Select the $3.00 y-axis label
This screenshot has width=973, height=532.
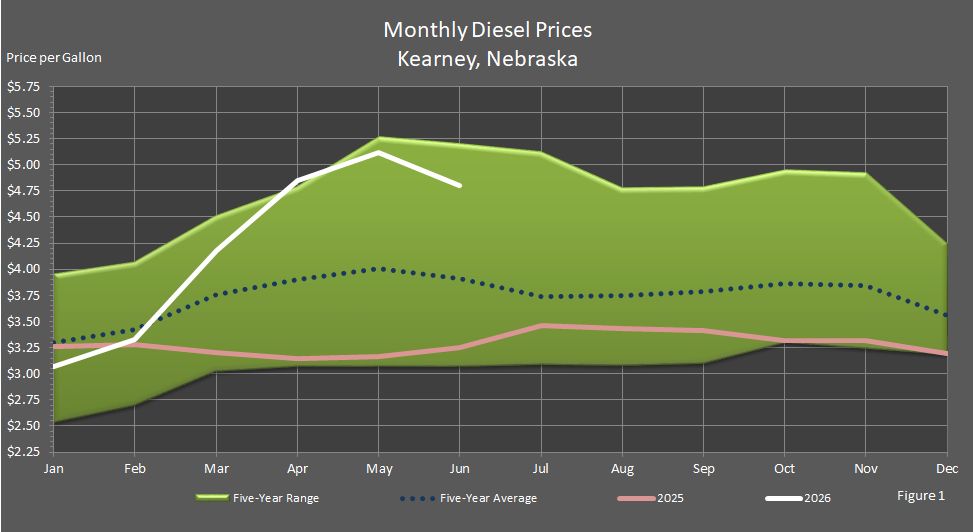[24, 374]
